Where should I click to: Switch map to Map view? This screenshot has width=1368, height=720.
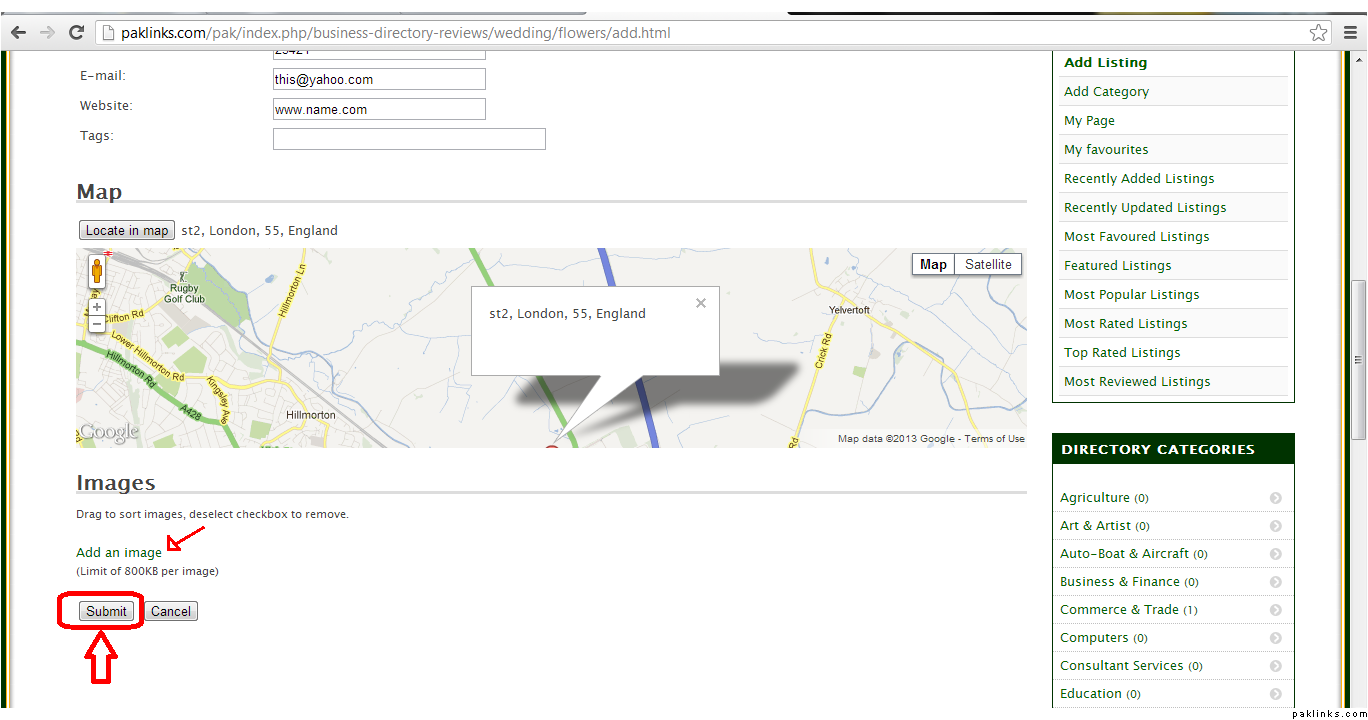(x=933, y=264)
